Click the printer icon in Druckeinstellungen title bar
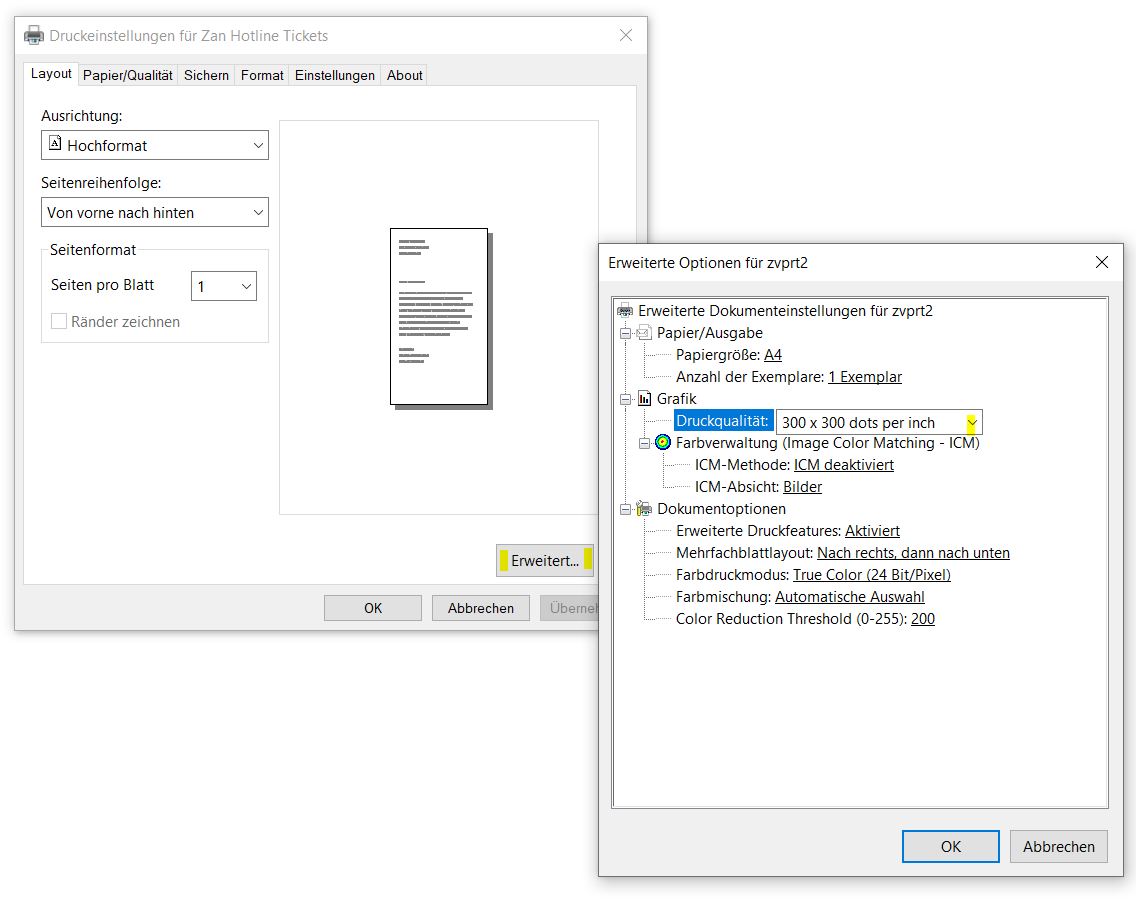The height and width of the screenshot is (901, 1136). [34, 36]
